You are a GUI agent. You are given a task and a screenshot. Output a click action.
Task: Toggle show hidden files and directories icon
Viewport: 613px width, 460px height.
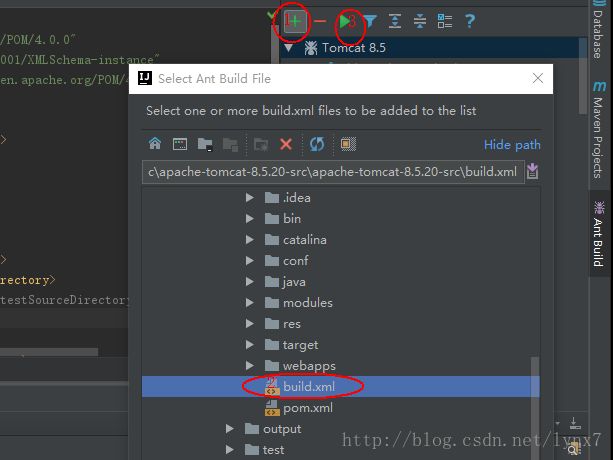point(348,144)
